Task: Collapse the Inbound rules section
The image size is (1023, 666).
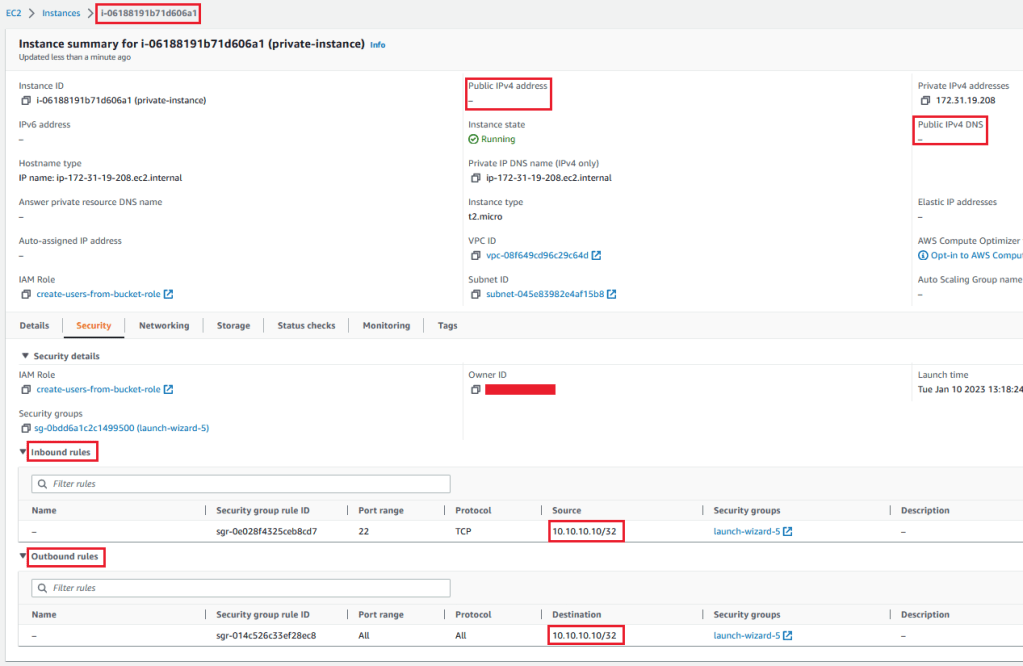Action: (24, 452)
